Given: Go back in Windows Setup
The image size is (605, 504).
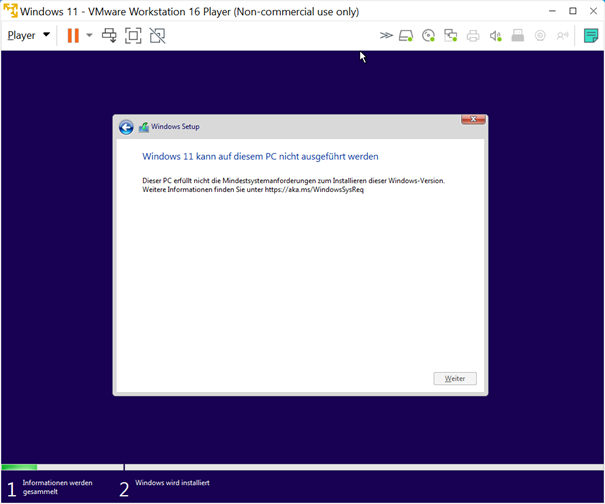Looking at the screenshot, I should coord(126,127).
